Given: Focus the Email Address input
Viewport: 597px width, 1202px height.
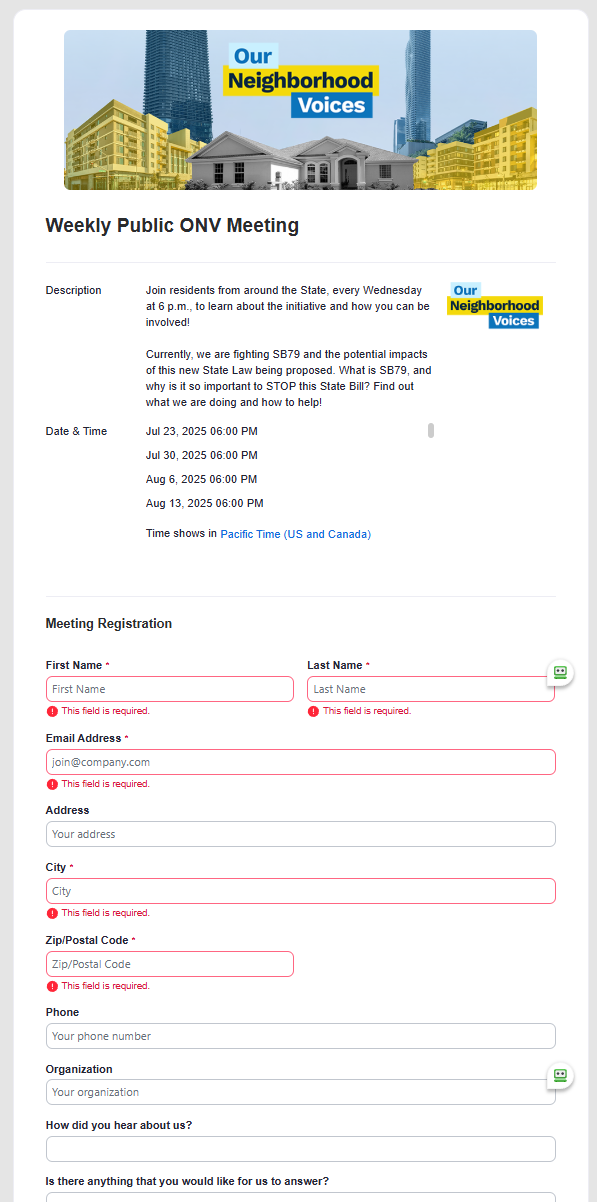Looking at the screenshot, I should (x=300, y=761).
